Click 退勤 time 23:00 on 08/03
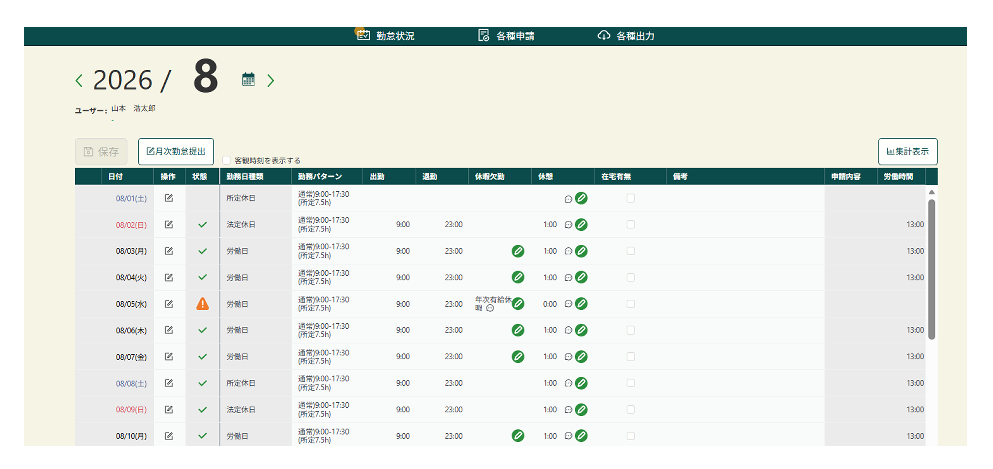993x469 pixels. click(453, 251)
